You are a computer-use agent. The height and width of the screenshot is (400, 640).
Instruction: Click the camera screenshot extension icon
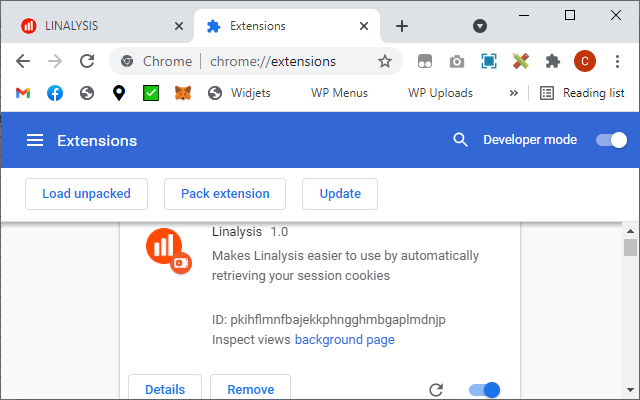[x=457, y=62]
